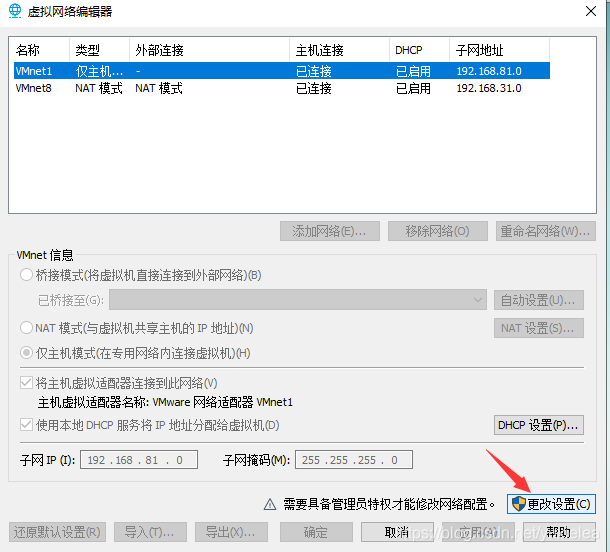Close the 虚拟网络编辑器 dialog
610x552 pixels.
coord(591,11)
